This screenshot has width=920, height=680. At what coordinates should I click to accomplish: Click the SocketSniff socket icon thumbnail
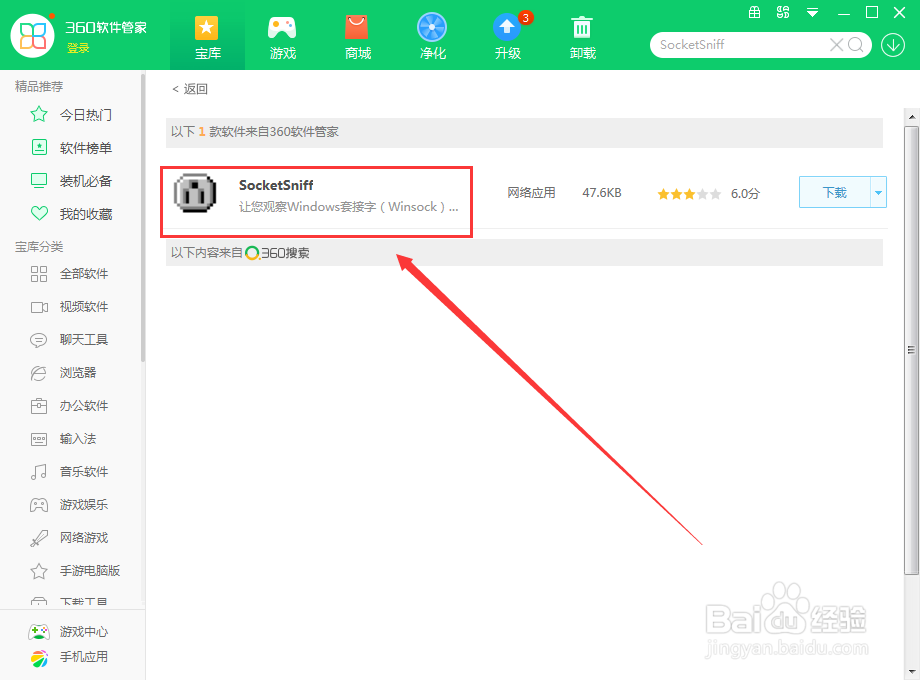coord(195,194)
